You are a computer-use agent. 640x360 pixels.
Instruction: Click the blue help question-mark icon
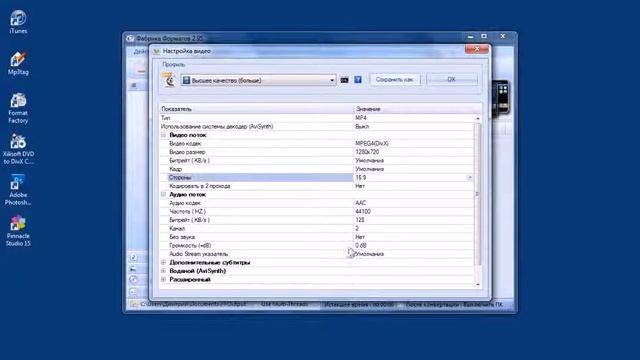[x=358, y=80]
